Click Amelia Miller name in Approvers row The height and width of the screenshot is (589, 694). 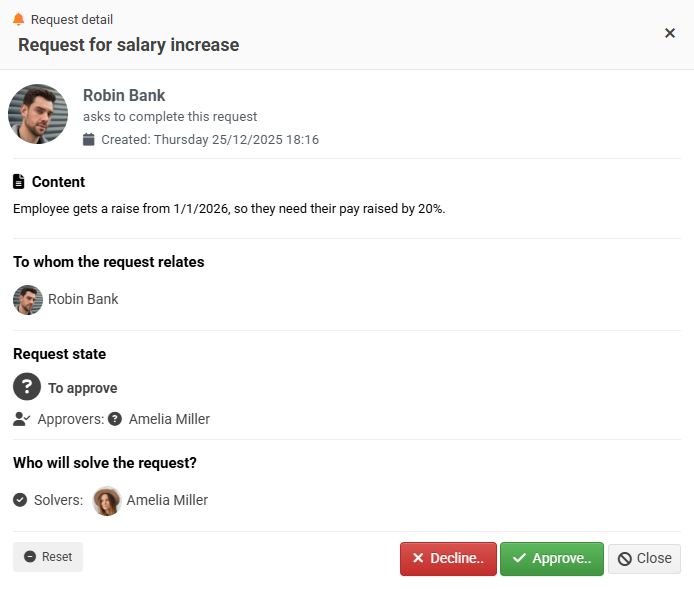pyautogui.click(x=169, y=419)
